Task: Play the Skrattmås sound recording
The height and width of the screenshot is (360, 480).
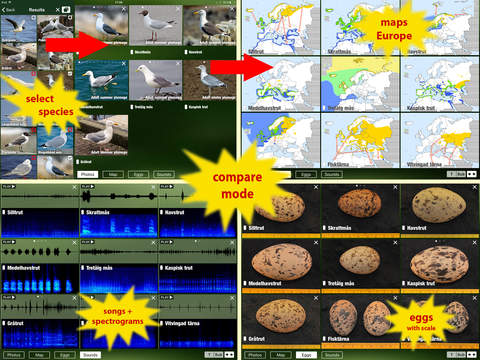Action: (x=88, y=187)
